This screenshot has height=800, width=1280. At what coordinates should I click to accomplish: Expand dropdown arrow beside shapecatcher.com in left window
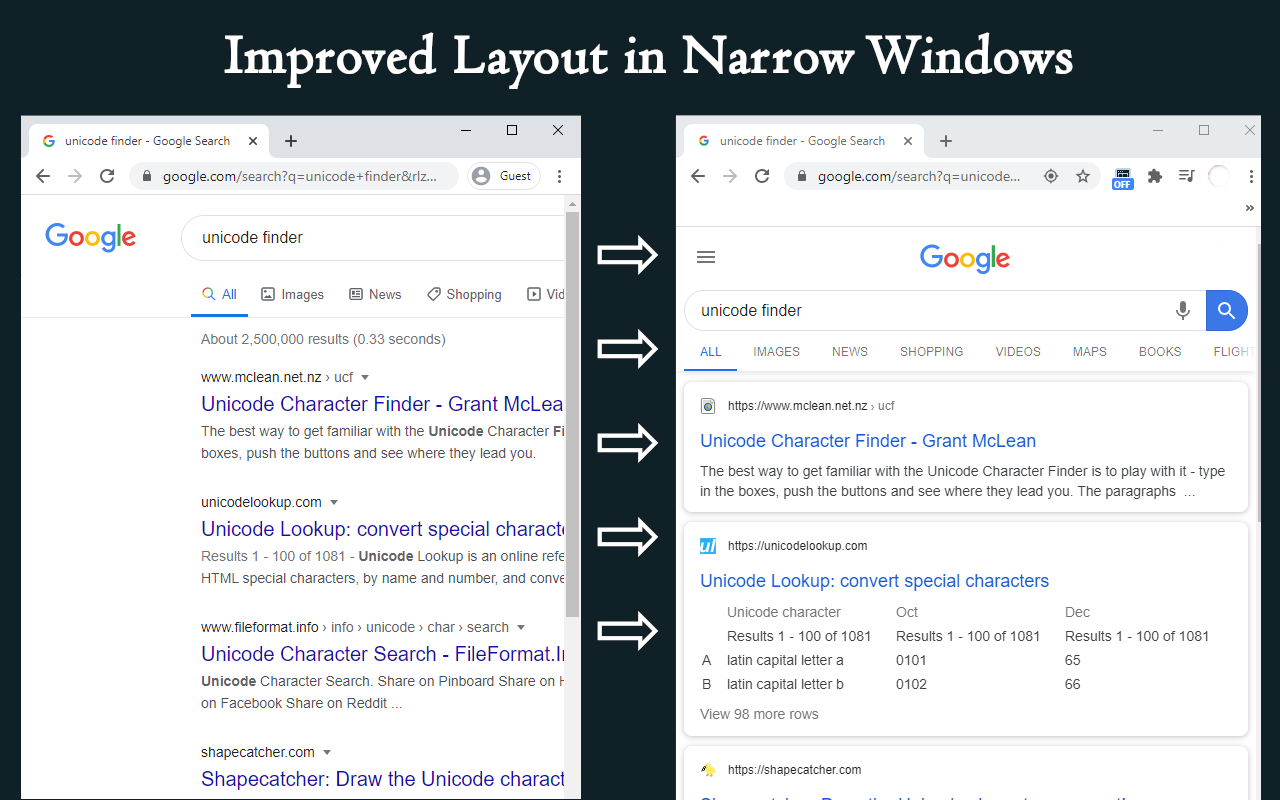327,753
